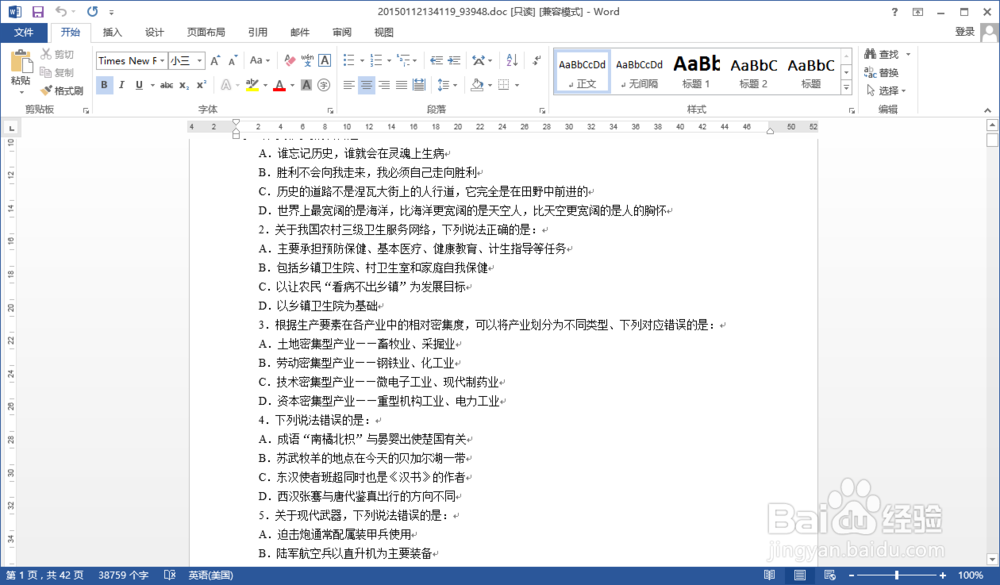The image size is (1000, 585).
Task: Apply character shading icon
Action: pos(306,85)
